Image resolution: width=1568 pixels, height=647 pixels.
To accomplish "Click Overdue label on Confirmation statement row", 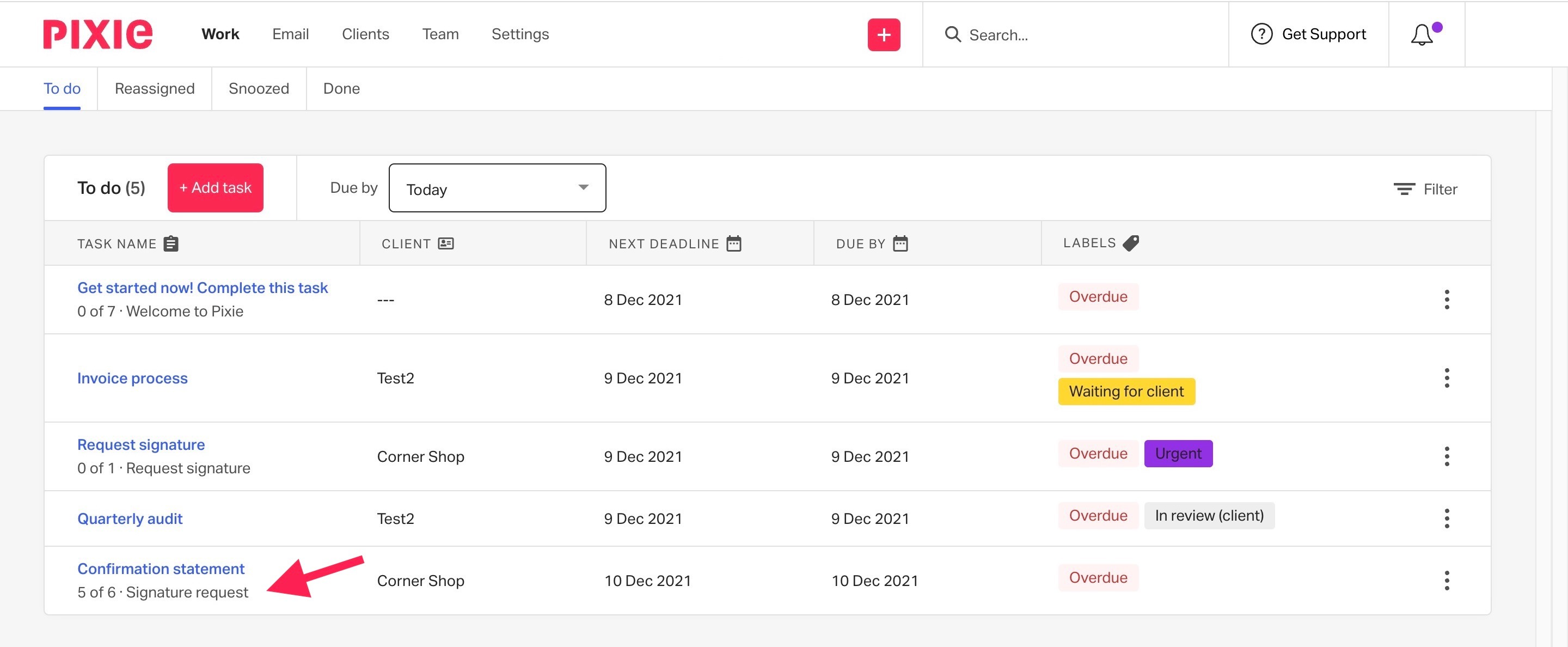I will tap(1098, 578).
